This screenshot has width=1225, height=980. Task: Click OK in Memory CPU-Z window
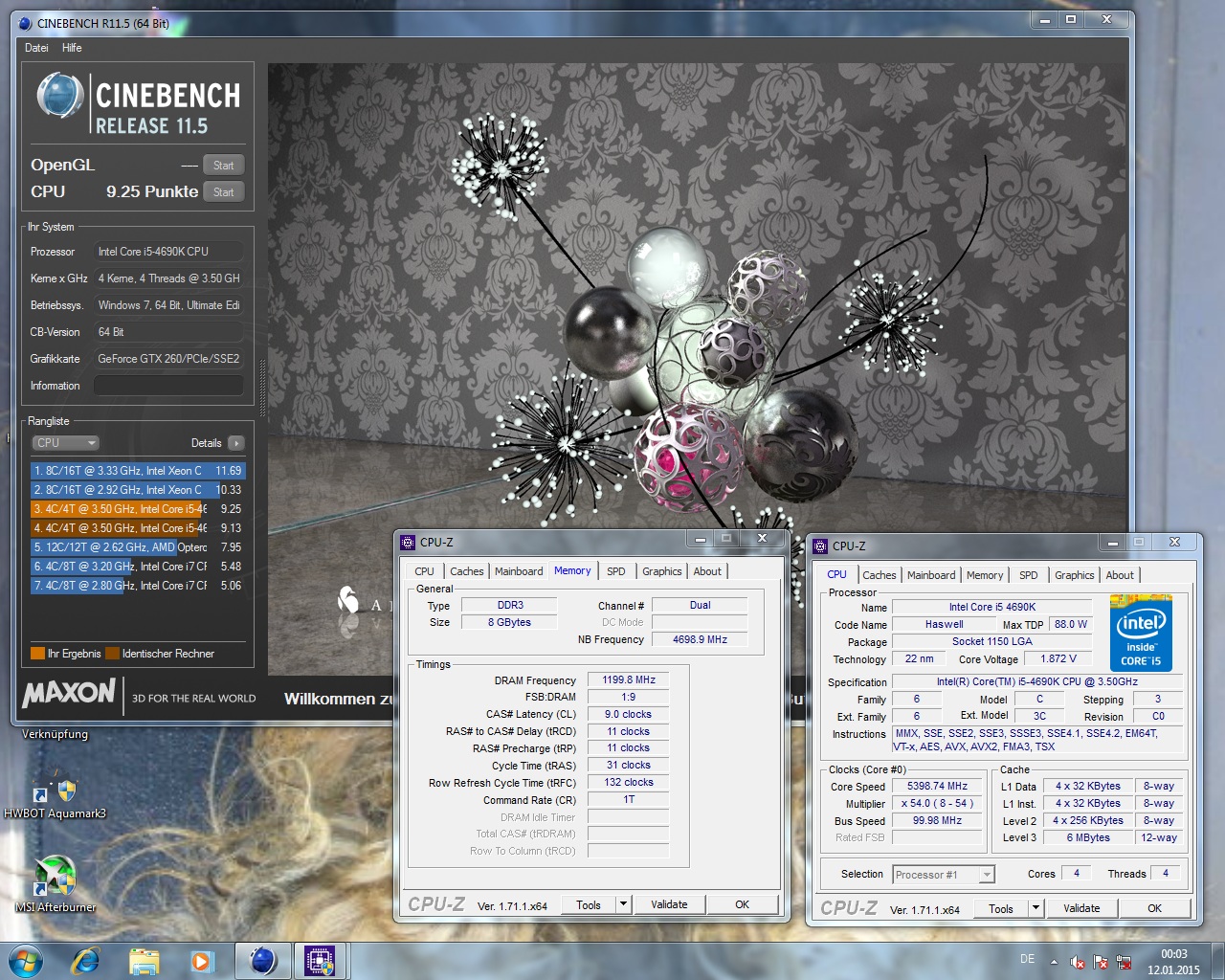[743, 904]
